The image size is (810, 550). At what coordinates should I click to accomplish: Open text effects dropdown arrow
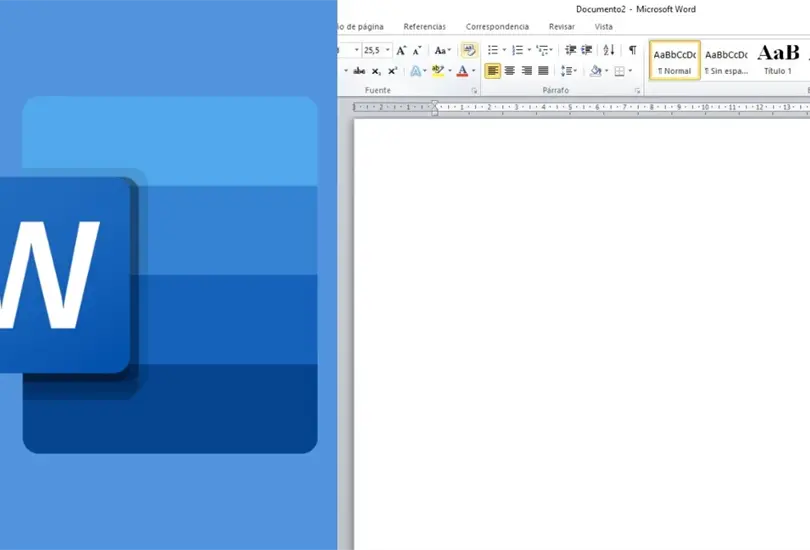point(425,71)
